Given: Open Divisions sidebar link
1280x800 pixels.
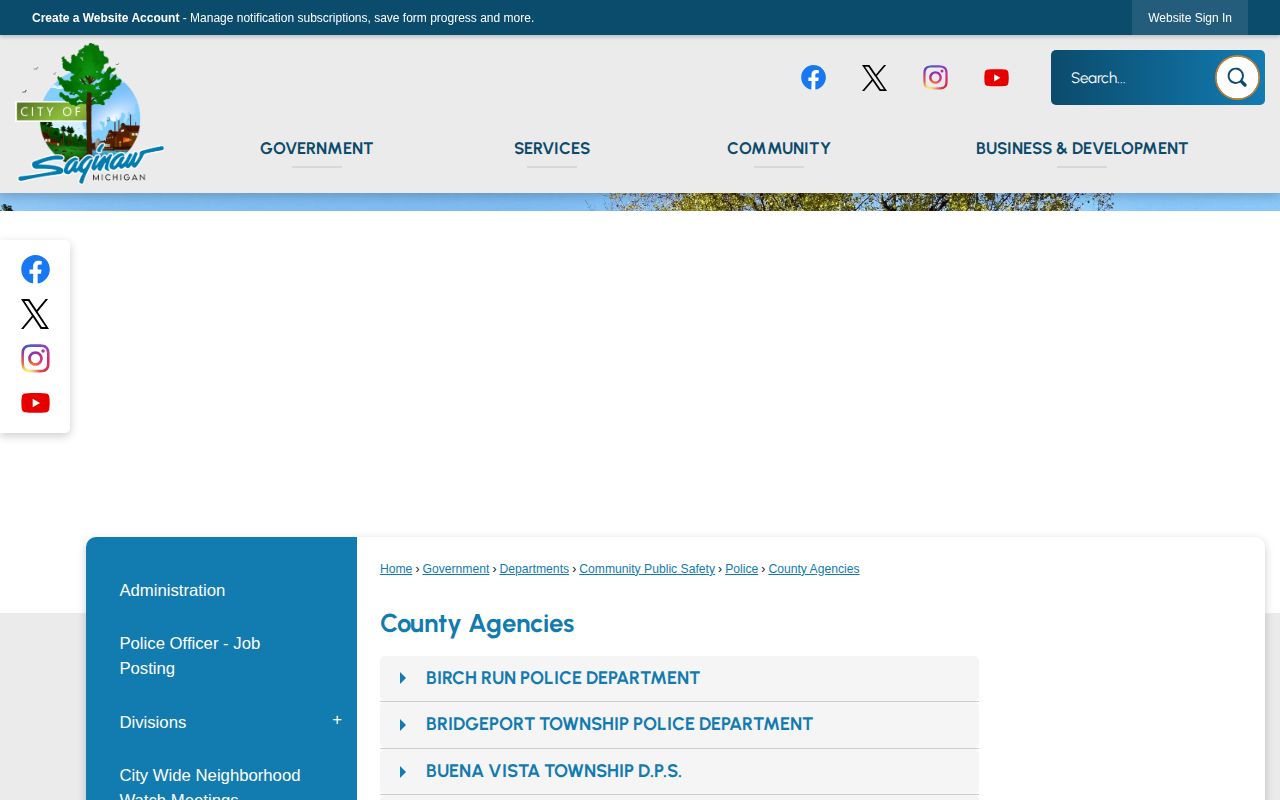Looking at the screenshot, I should (153, 722).
